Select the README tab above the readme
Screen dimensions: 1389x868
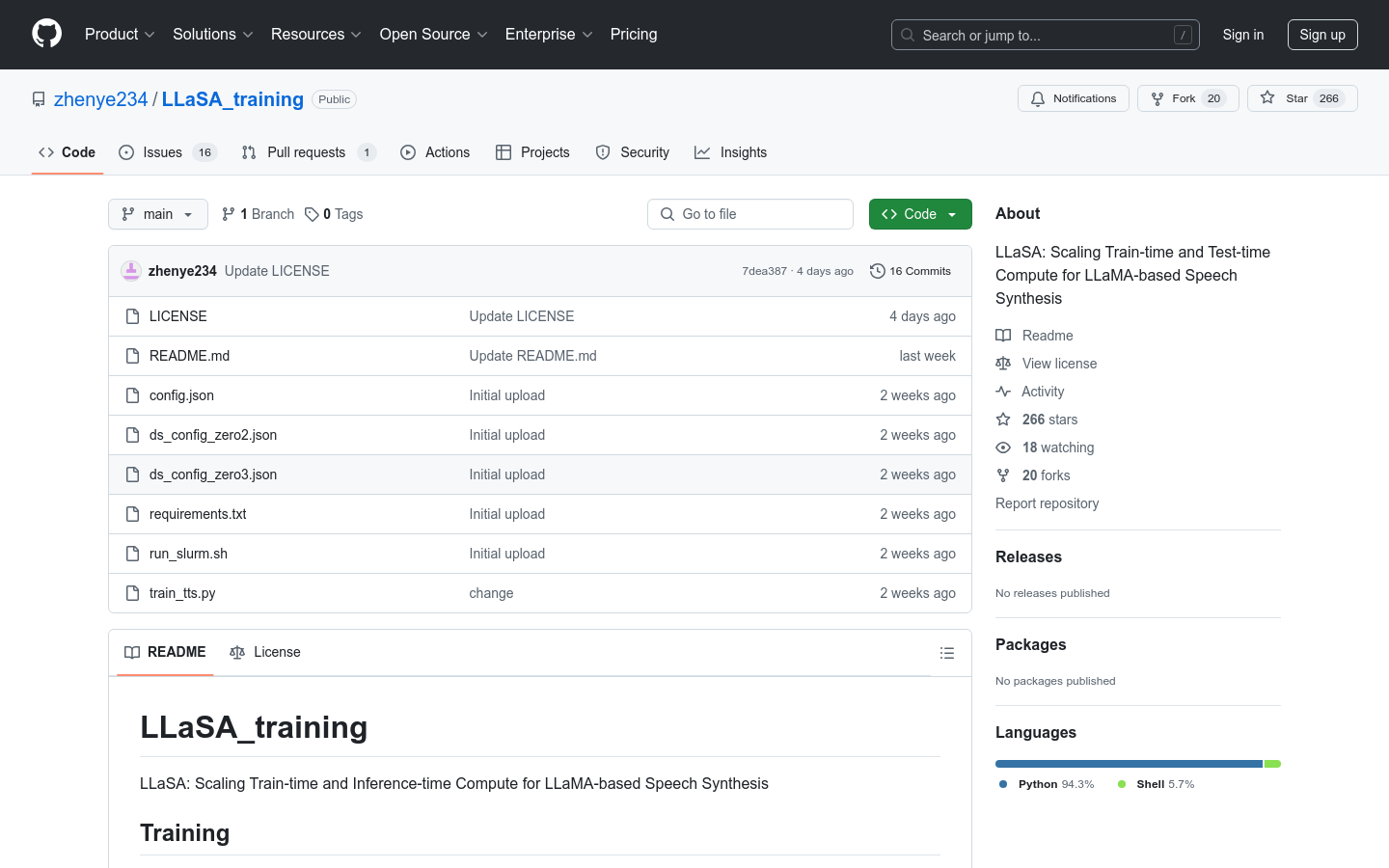165,652
